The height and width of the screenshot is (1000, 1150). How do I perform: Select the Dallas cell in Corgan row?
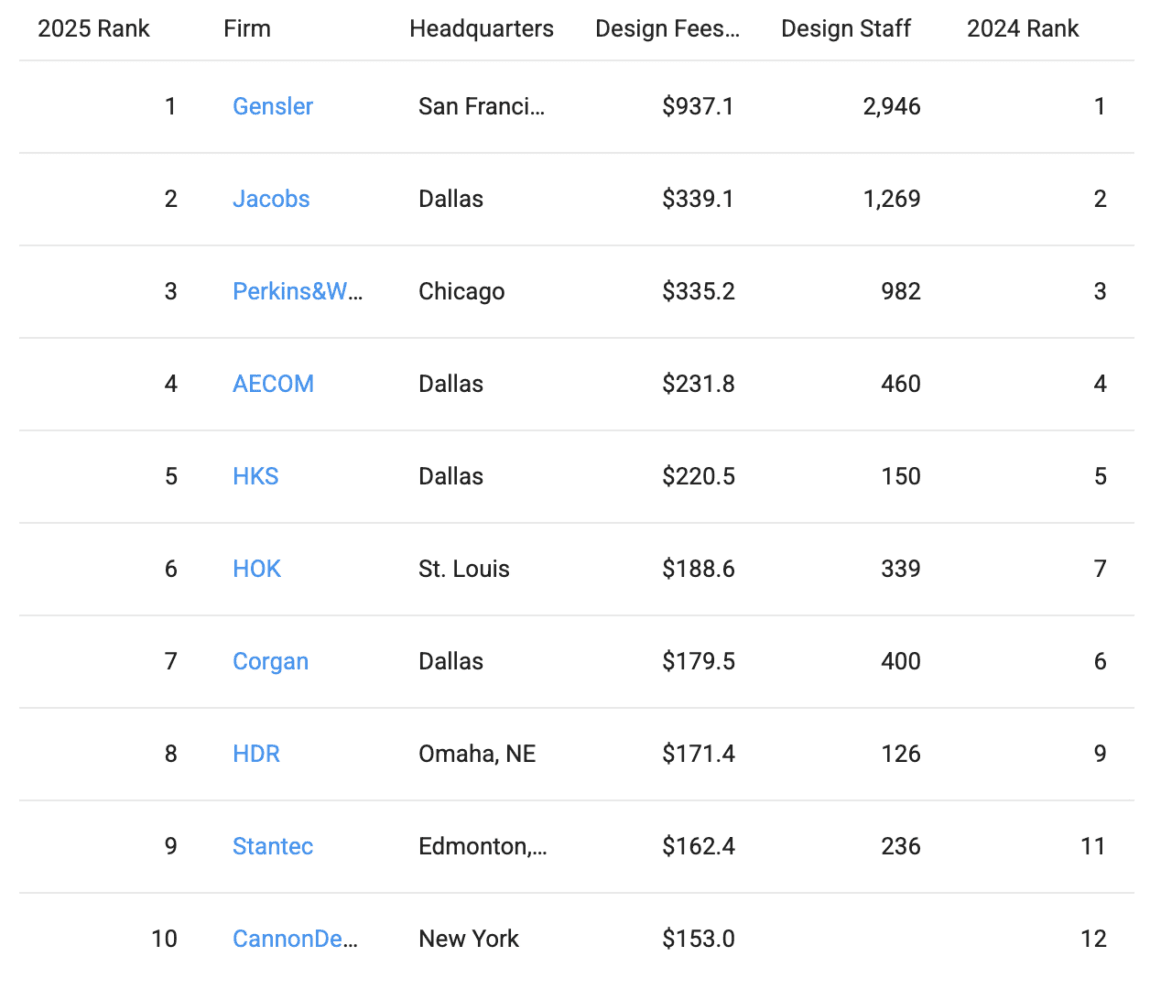tap(450, 661)
